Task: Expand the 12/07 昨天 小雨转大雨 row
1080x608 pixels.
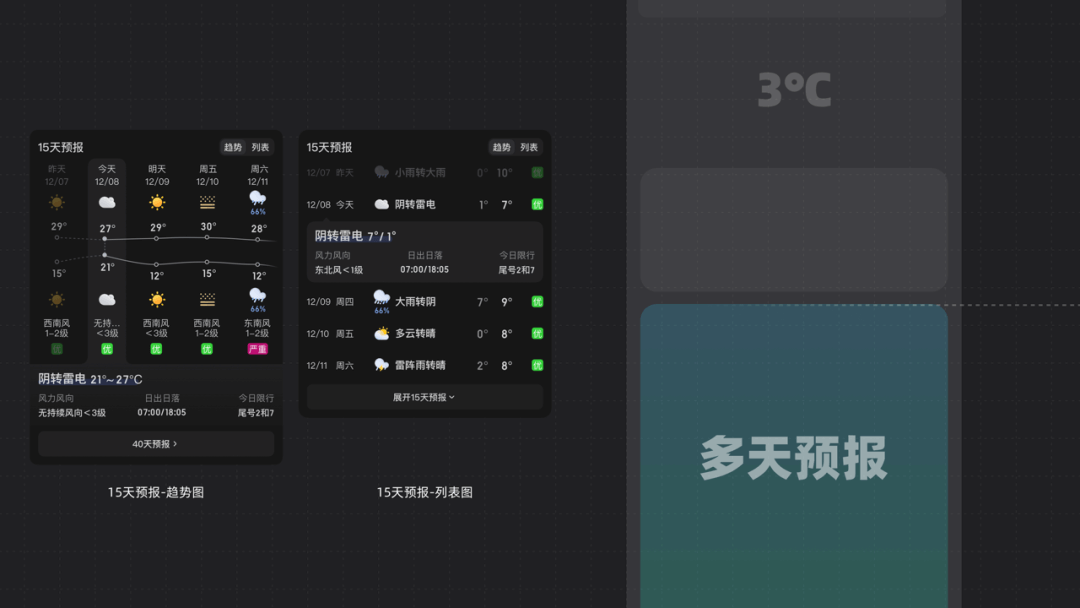Action: click(x=424, y=173)
